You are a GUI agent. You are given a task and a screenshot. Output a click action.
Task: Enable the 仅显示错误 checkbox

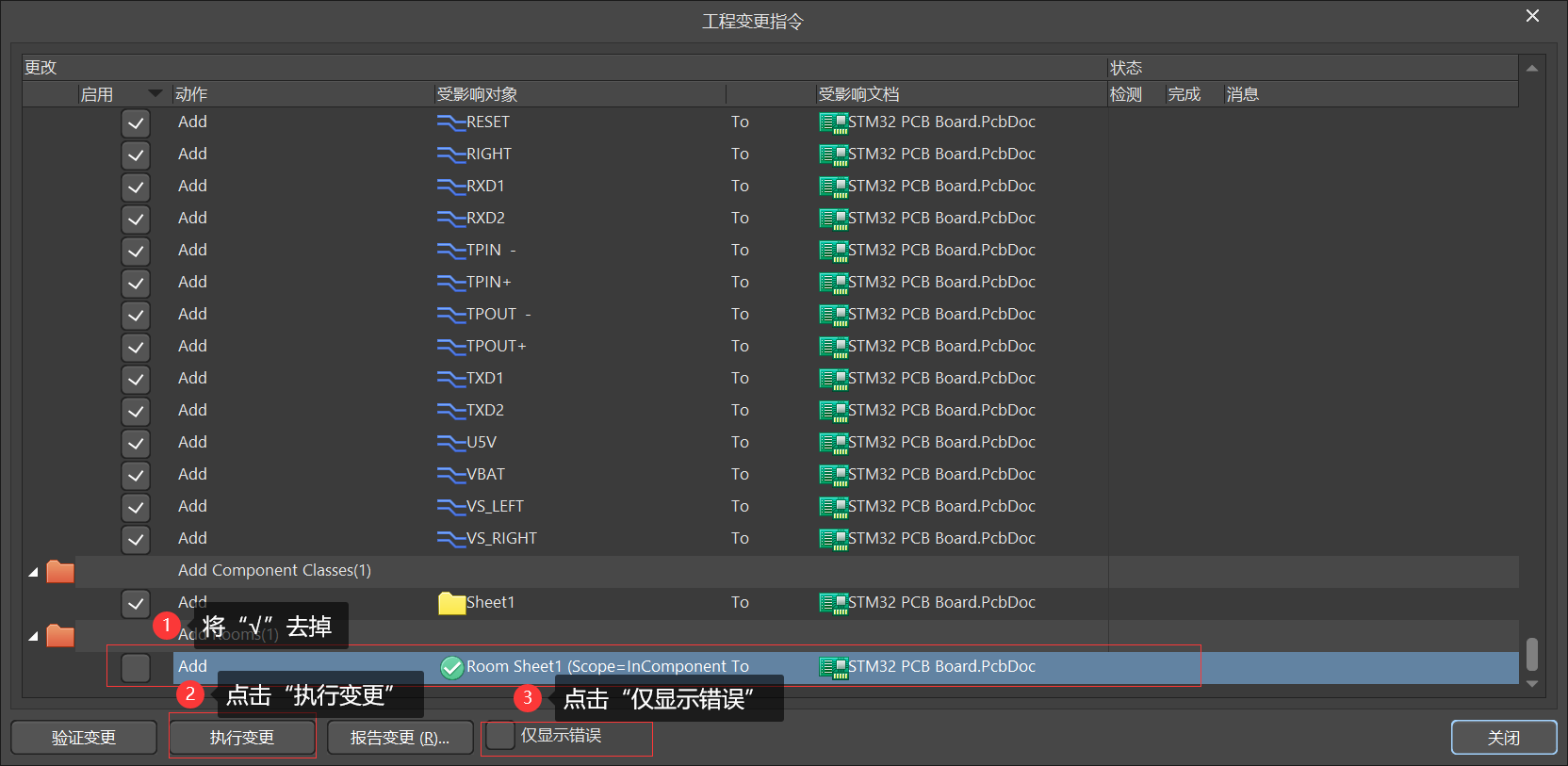pyautogui.click(x=500, y=736)
